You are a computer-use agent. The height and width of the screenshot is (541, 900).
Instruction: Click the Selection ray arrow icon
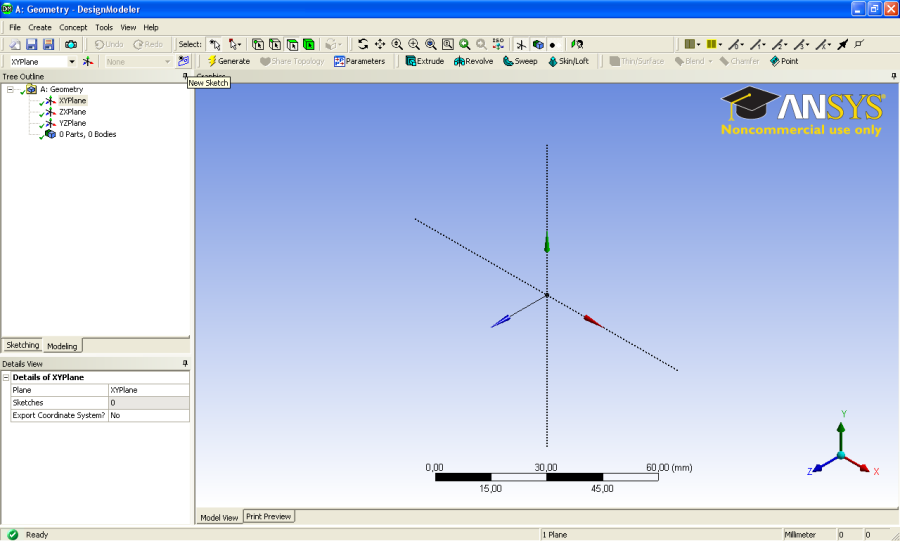point(842,44)
